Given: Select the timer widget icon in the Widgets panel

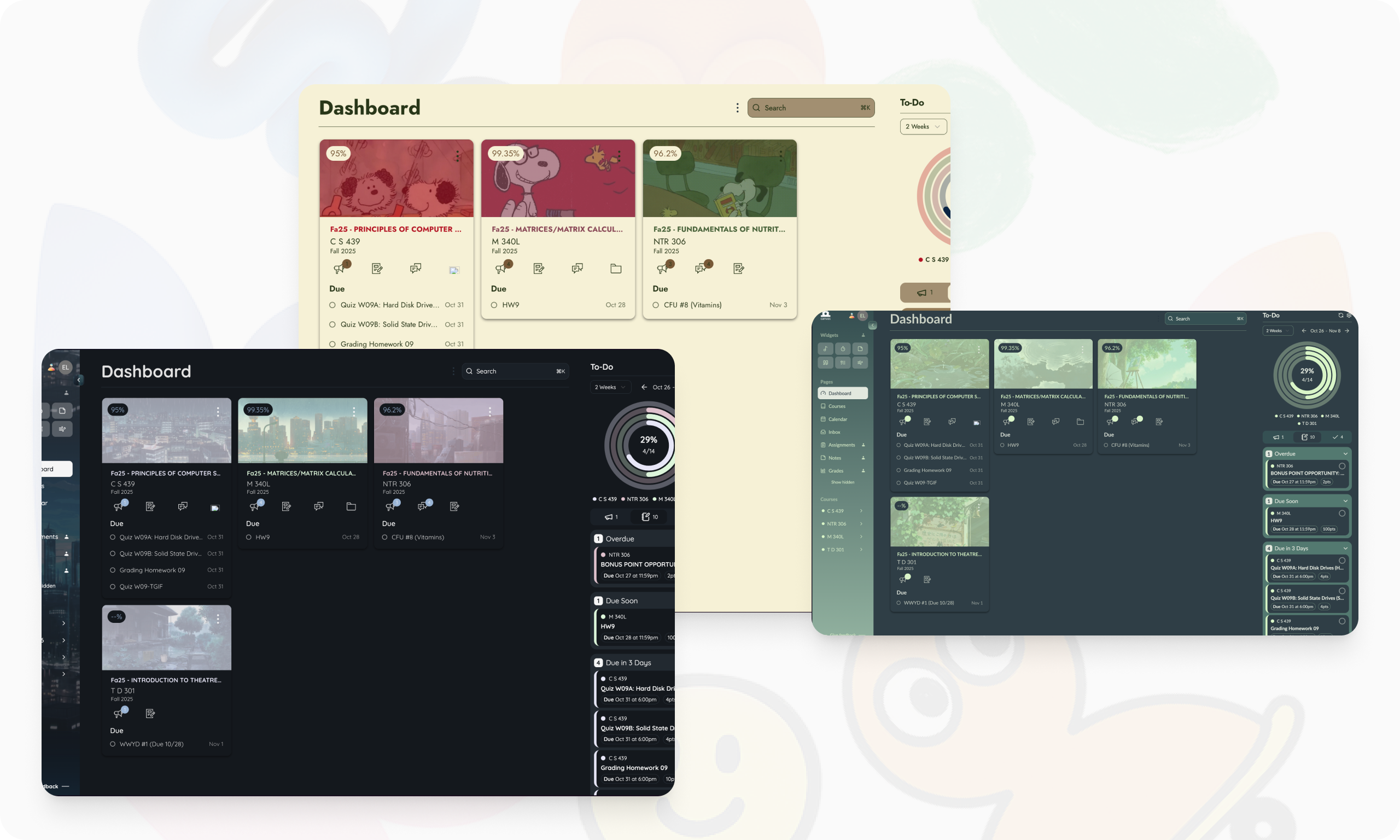Looking at the screenshot, I should pos(843,349).
